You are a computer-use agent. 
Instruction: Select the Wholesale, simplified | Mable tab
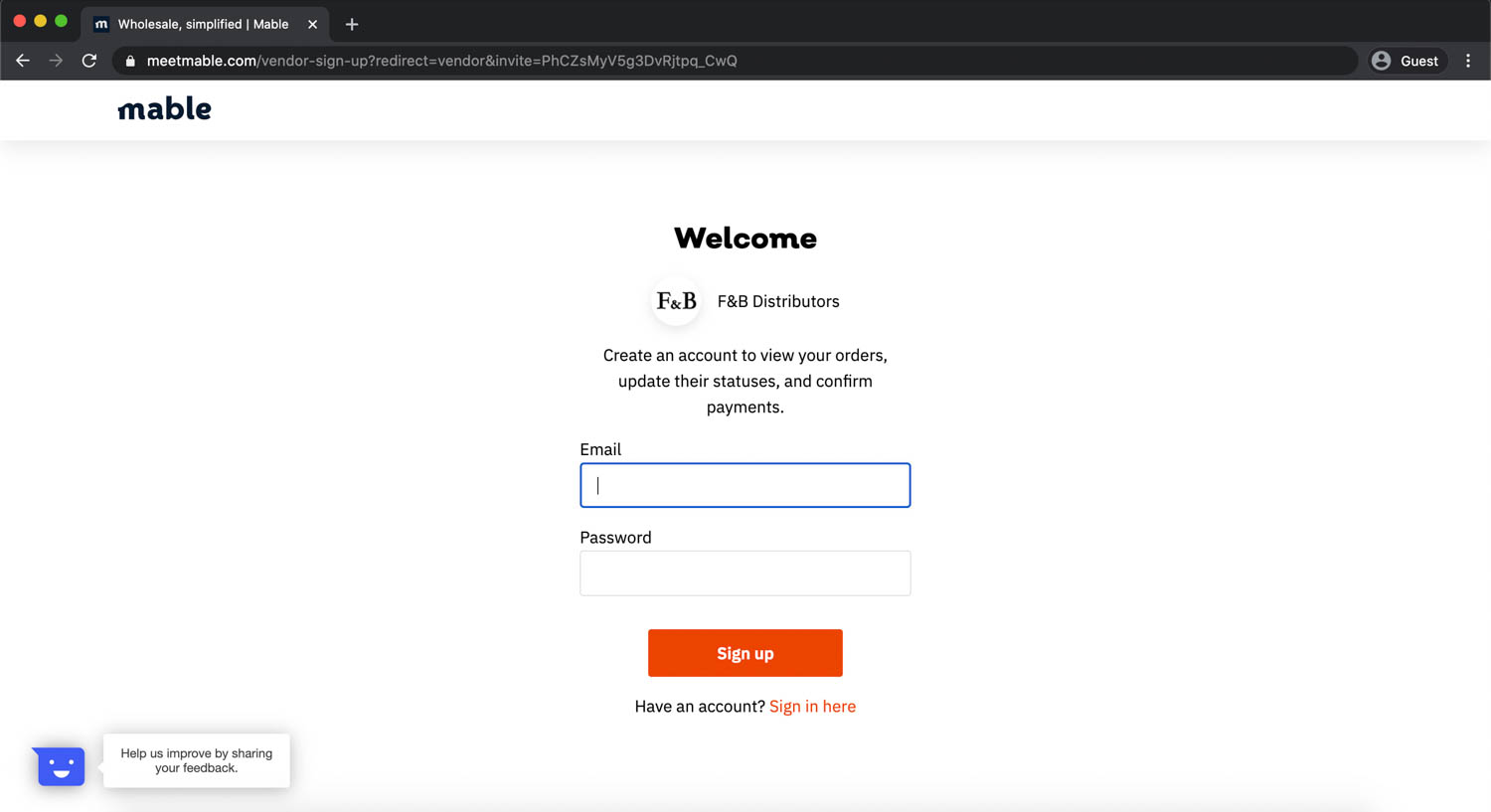pos(205,24)
